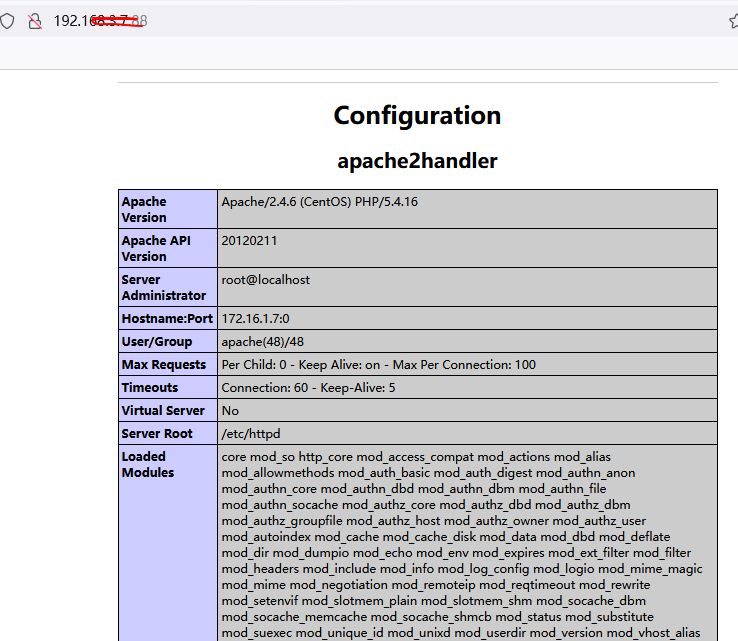738x641 pixels.
Task: Click the Hostname:Port label cell
Action: [x=168, y=319]
